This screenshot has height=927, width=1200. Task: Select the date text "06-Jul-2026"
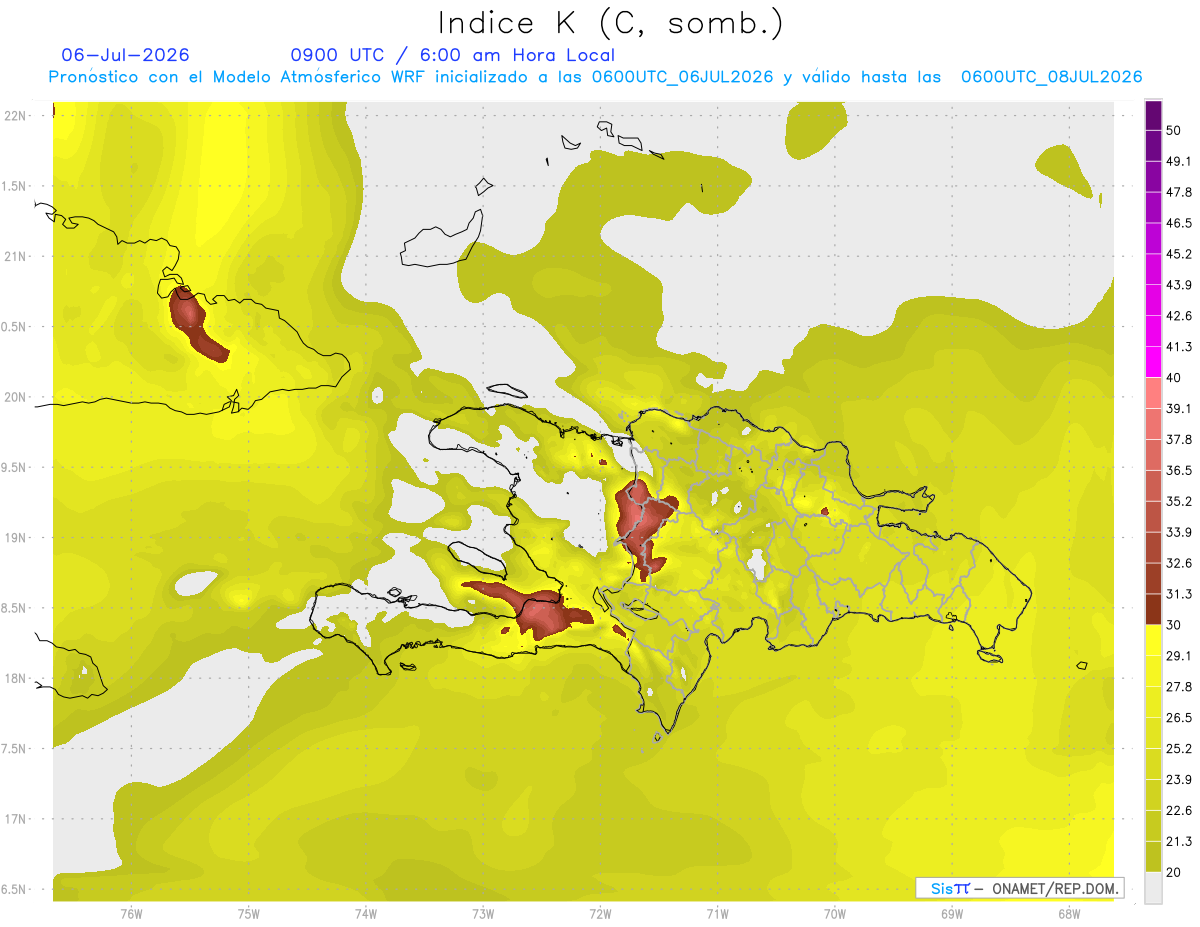[125, 55]
